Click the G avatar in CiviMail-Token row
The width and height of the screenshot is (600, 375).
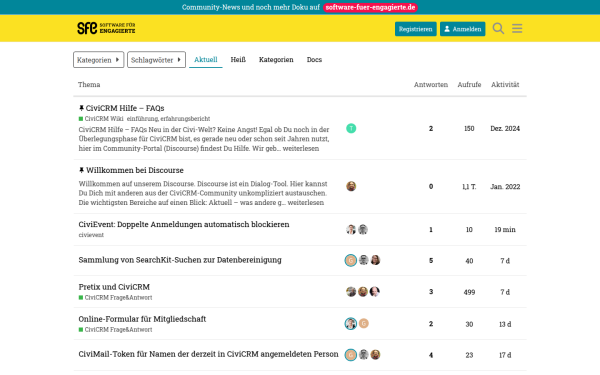pyautogui.click(x=351, y=355)
